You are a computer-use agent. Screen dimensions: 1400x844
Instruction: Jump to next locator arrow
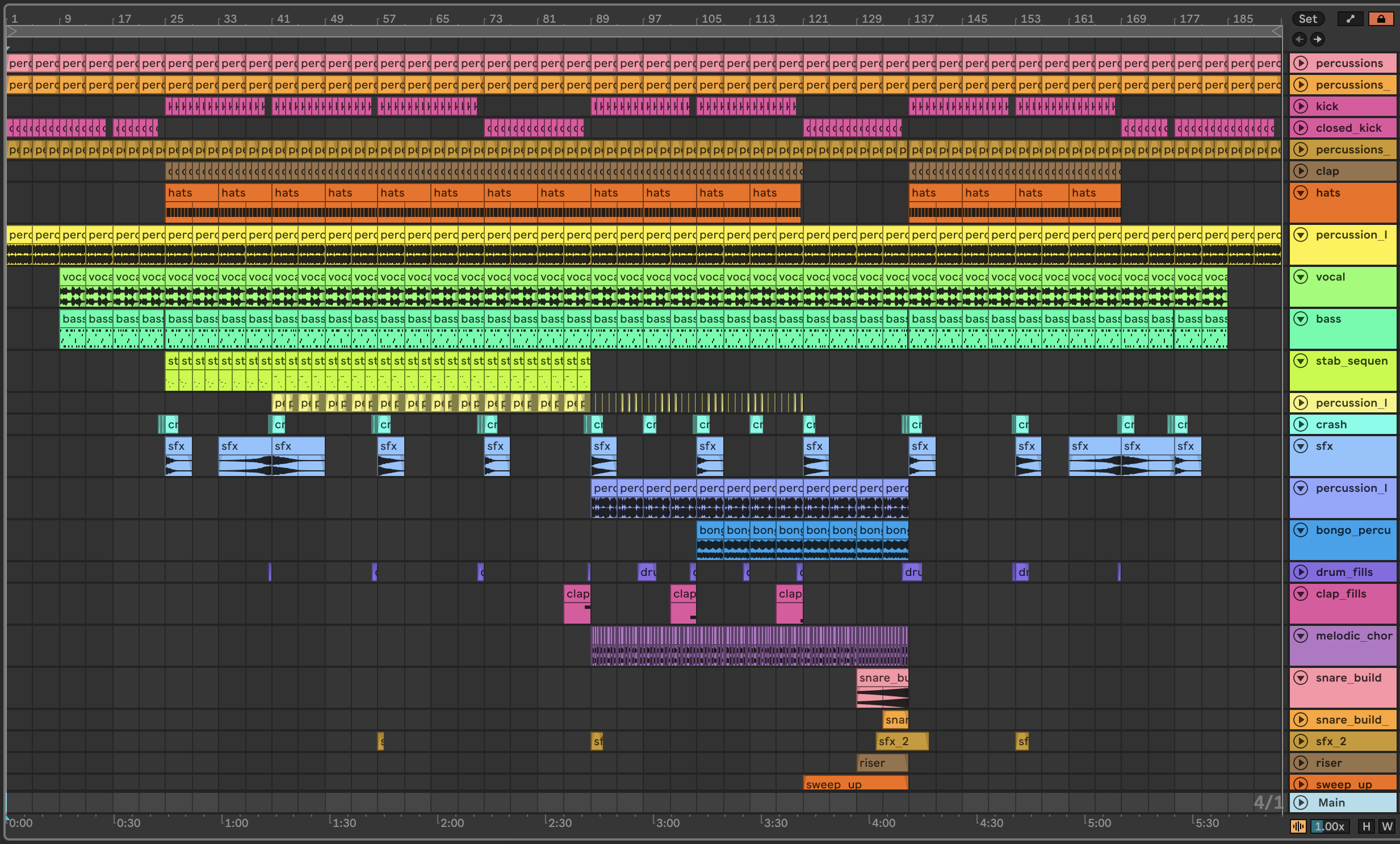1317,39
